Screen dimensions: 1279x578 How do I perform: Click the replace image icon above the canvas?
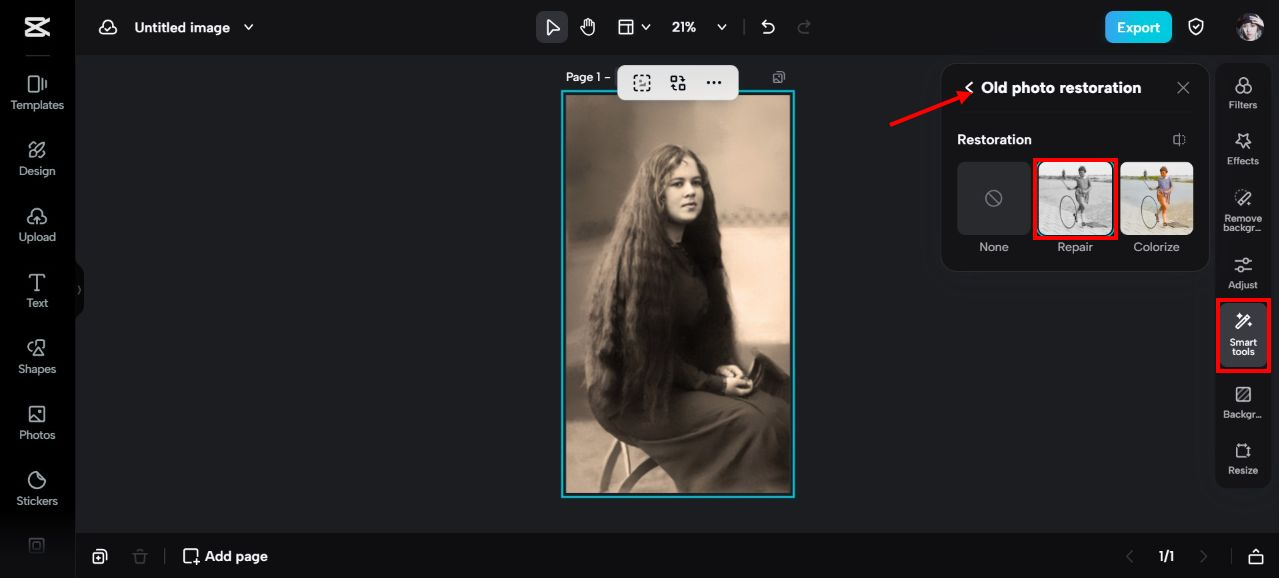tap(678, 83)
